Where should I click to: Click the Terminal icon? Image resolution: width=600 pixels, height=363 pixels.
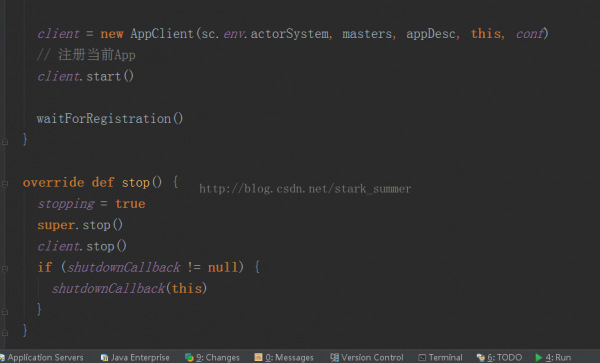tap(422, 358)
